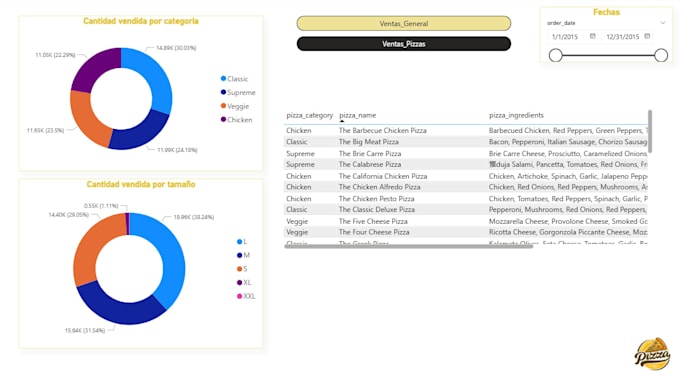Select The Five Cheese Pizza row
The height and width of the screenshot is (380, 680).
(466, 221)
